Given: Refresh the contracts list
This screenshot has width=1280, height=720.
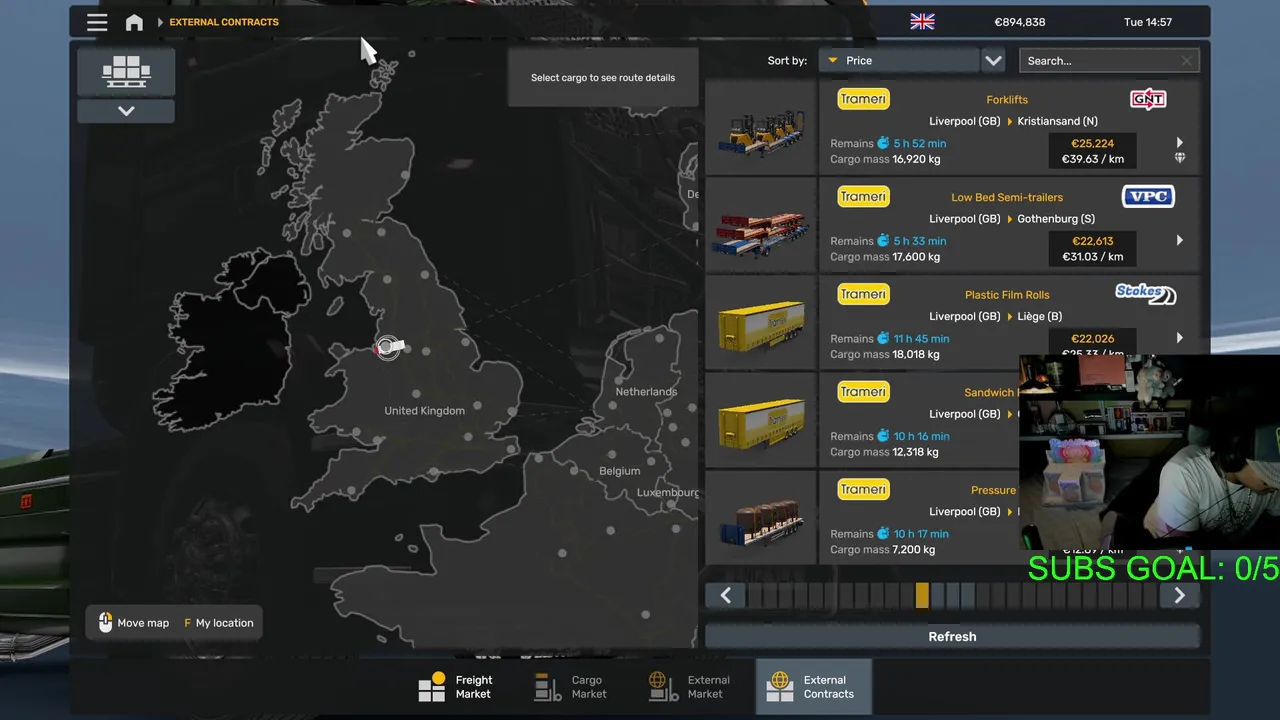Looking at the screenshot, I should 952,637.
